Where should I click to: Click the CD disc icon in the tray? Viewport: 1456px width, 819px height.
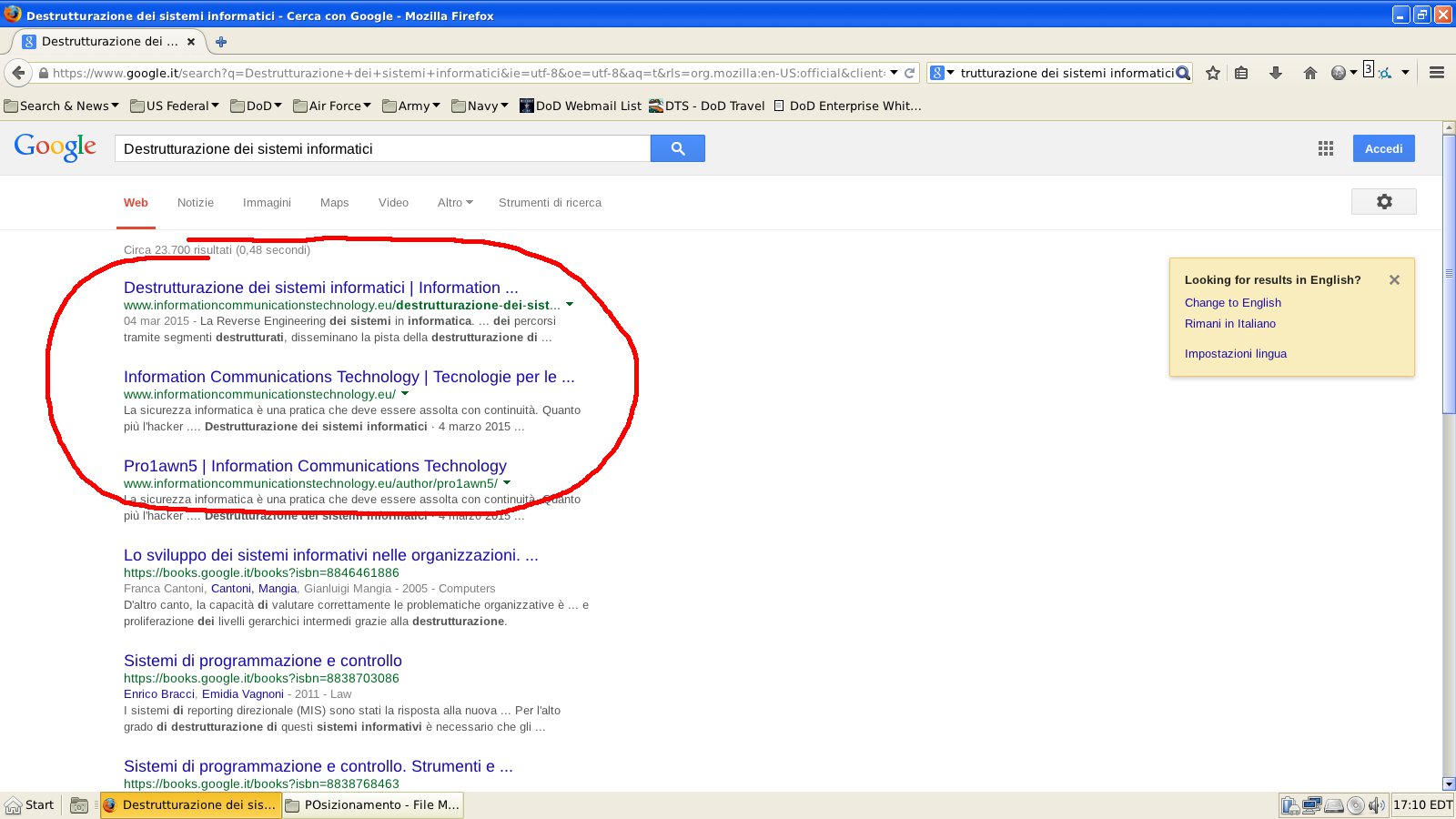coord(1356,805)
